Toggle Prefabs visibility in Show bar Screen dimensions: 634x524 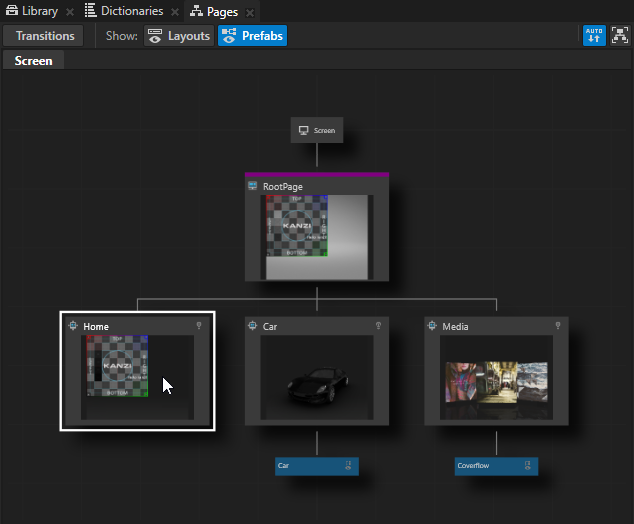coord(252,36)
